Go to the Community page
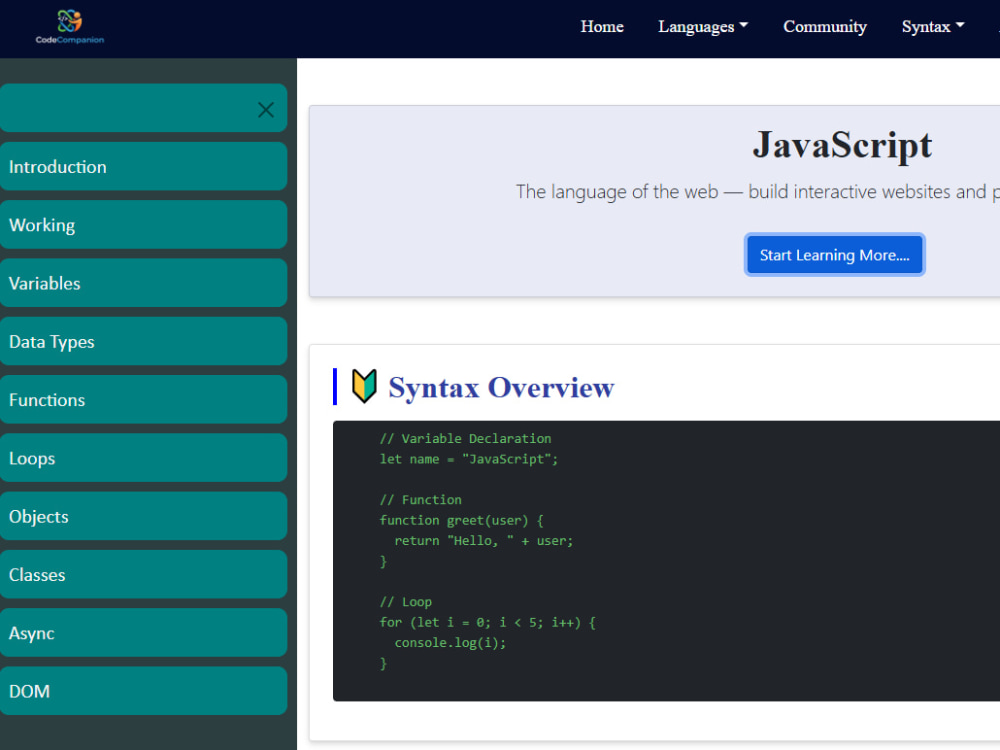Image resolution: width=1000 pixels, height=750 pixels. pyautogui.click(x=825, y=27)
